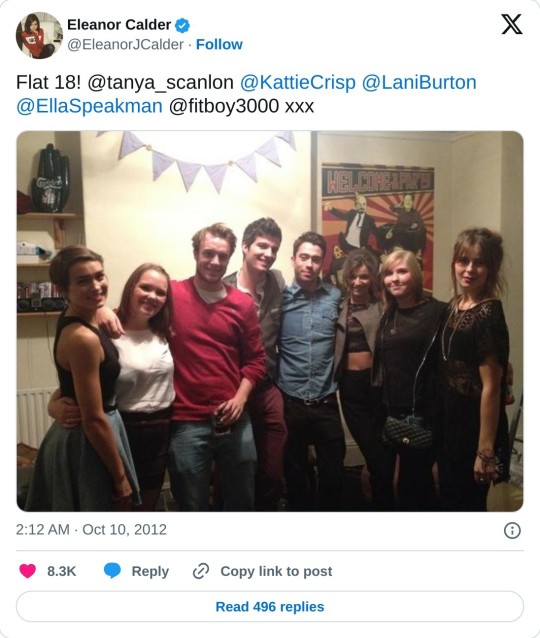This screenshot has height=638, width=540.
Task: Click the blue reply bubble icon
Action: tap(112, 571)
